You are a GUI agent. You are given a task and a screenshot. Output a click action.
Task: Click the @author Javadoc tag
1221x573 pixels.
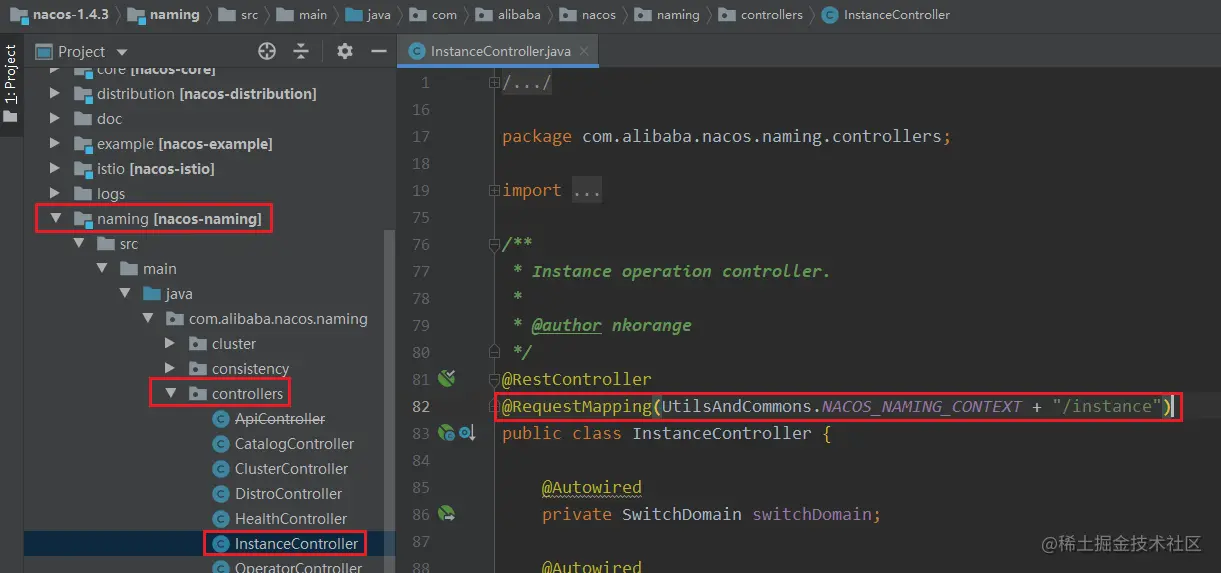[567, 325]
